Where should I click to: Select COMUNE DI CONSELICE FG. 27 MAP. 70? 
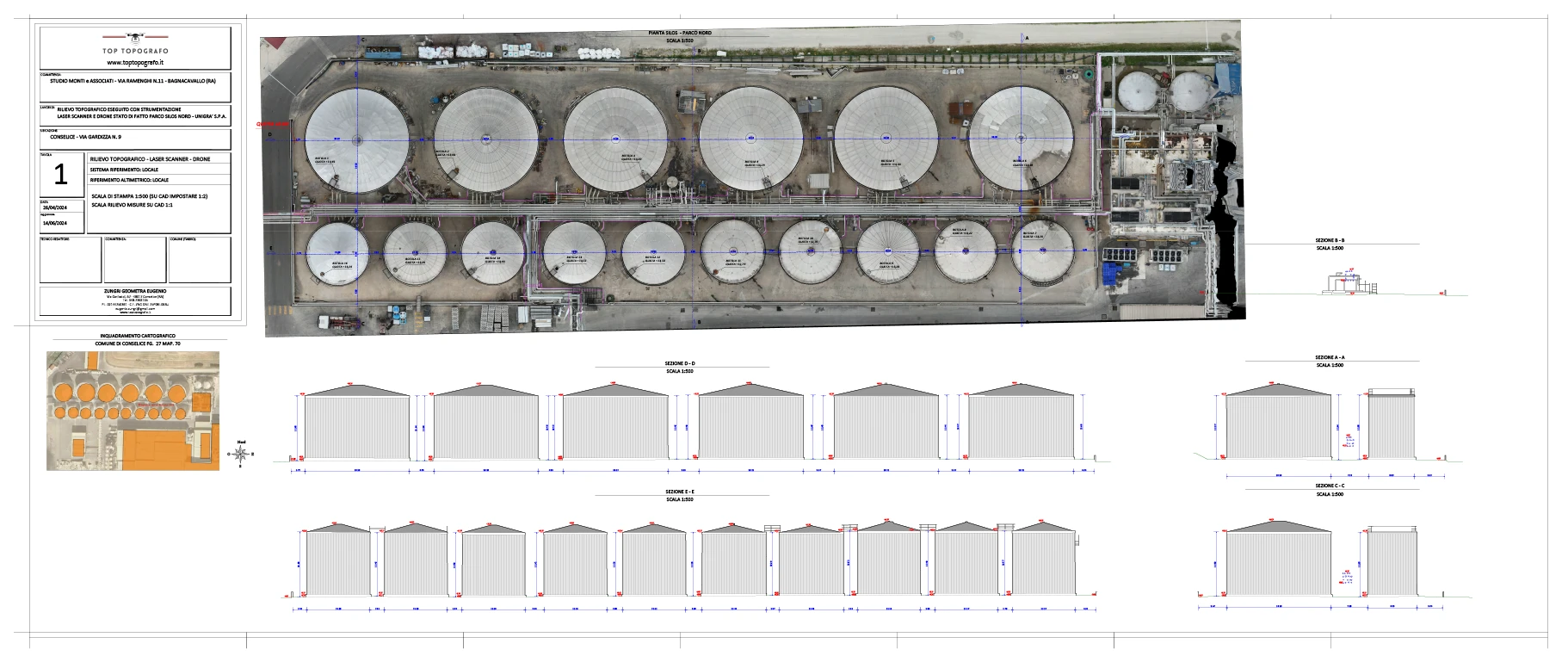click(x=138, y=343)
